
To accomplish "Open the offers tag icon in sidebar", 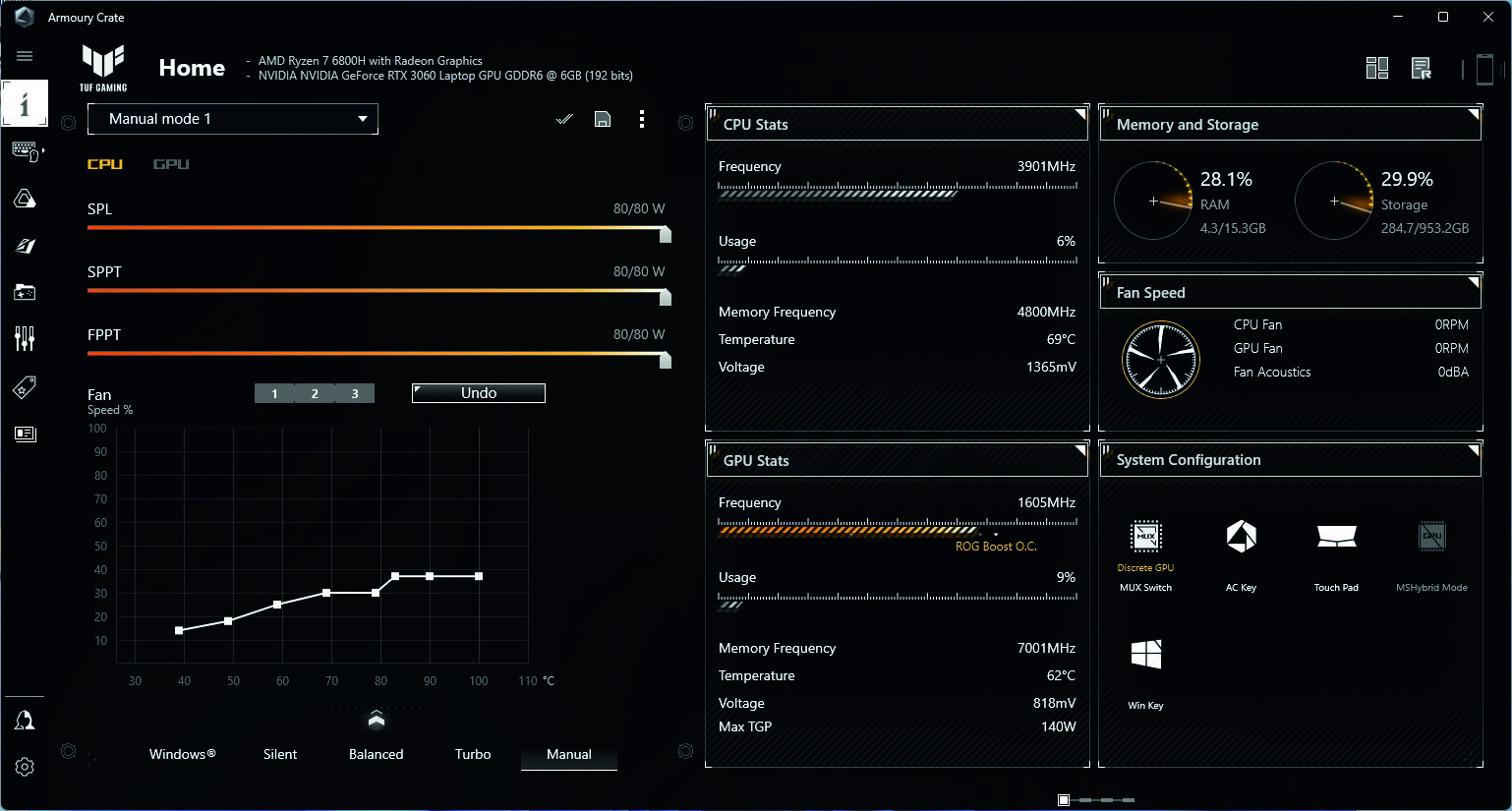I will [25, 385].
